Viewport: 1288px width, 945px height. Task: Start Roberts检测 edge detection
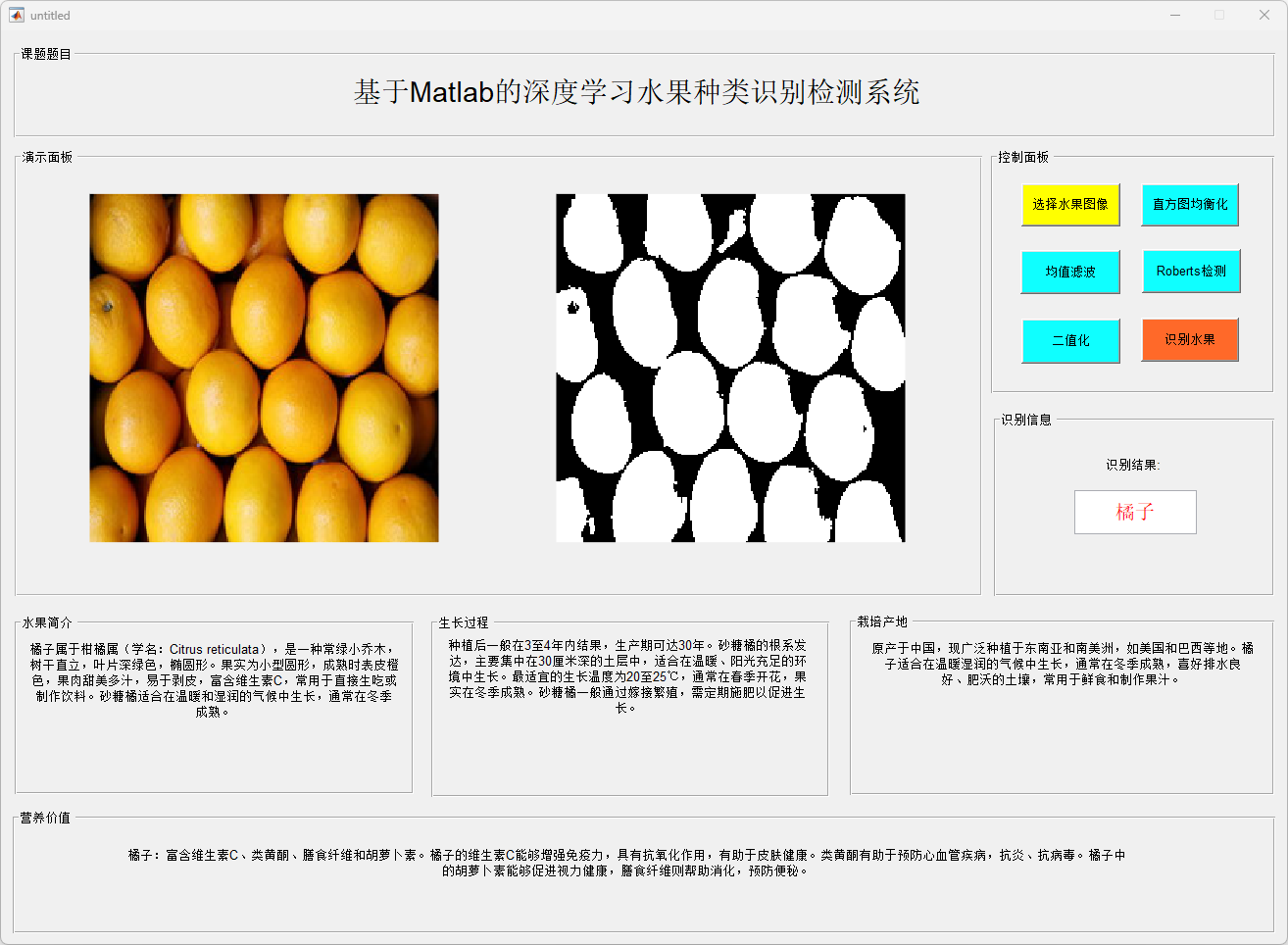[x=1190, y=272]
